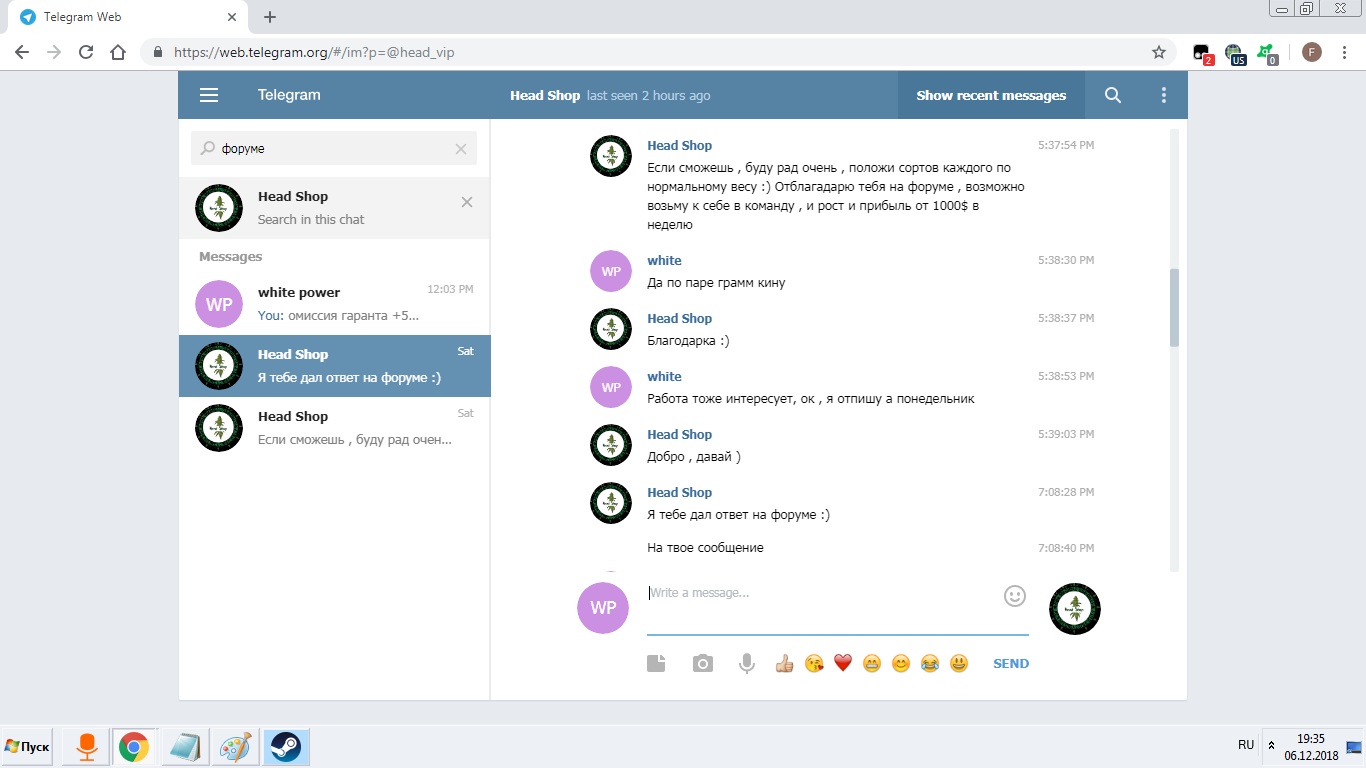Click Head Shop avatar right of message box

[1074, 608]
